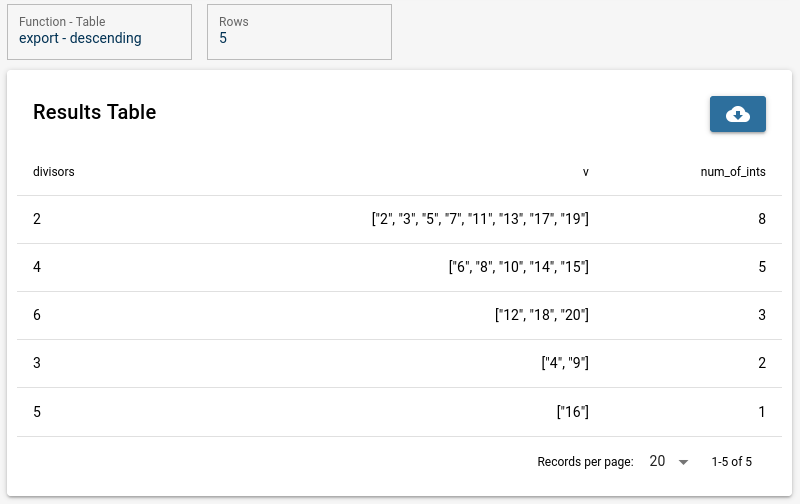Sort by the v column header

[x=586, y=172]
